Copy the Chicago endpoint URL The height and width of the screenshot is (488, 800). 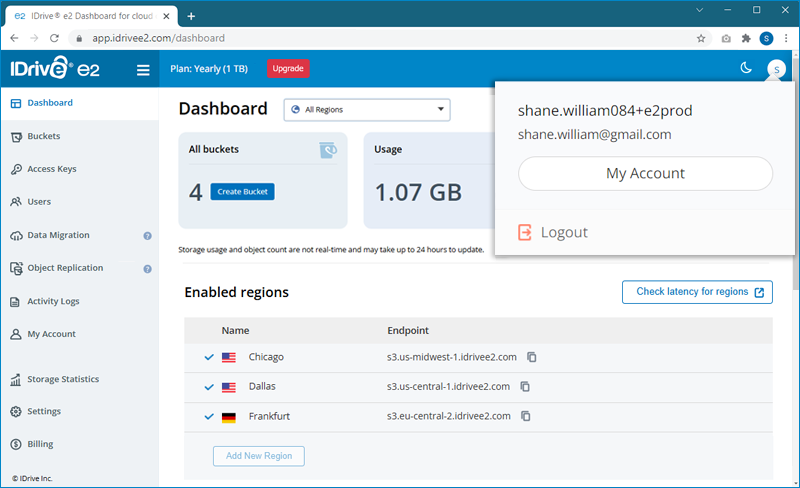coord(532,357)
